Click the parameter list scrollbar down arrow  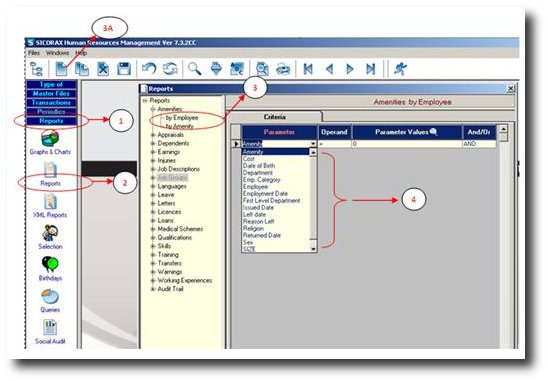313,249
